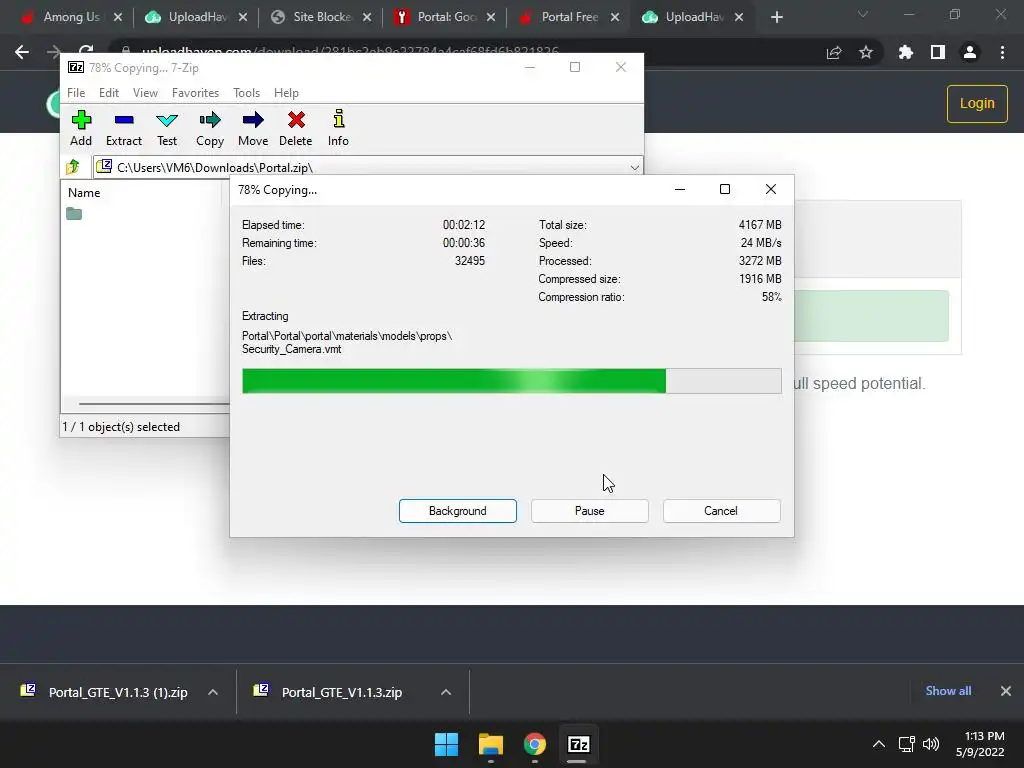This screenshot has height=768, width=1024.
Task: Open File Explorer from the taskbar
Action: pos(490,744)
